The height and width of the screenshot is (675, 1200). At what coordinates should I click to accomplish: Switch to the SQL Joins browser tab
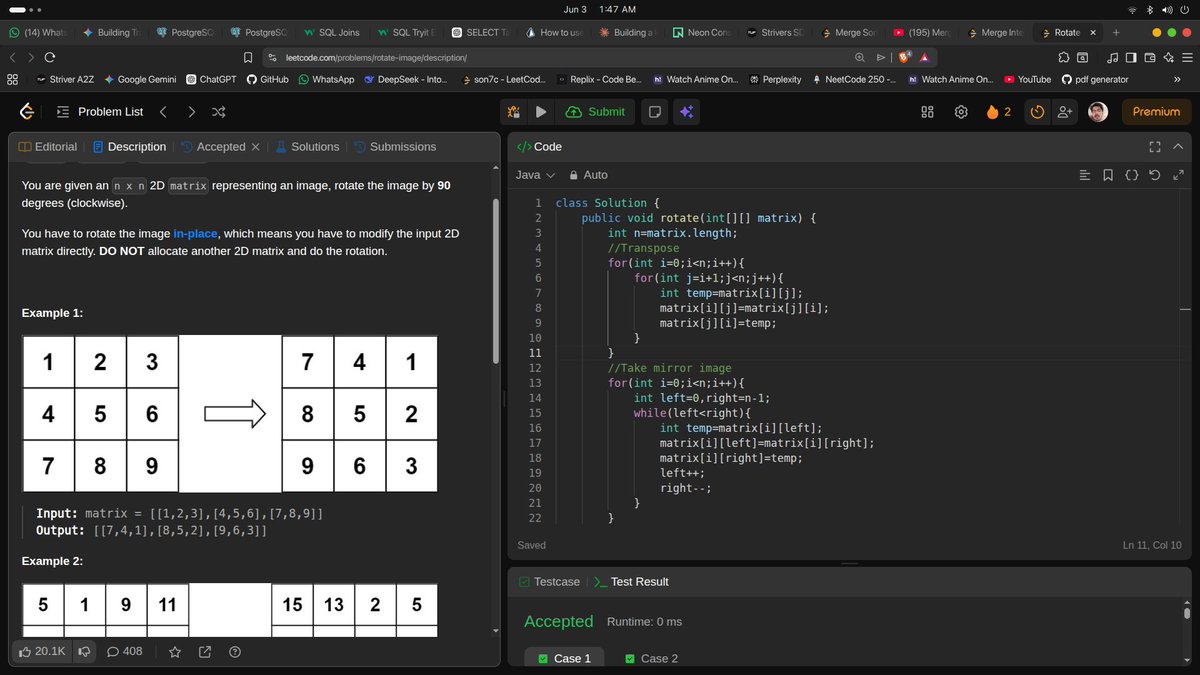[x=330, y=32]
